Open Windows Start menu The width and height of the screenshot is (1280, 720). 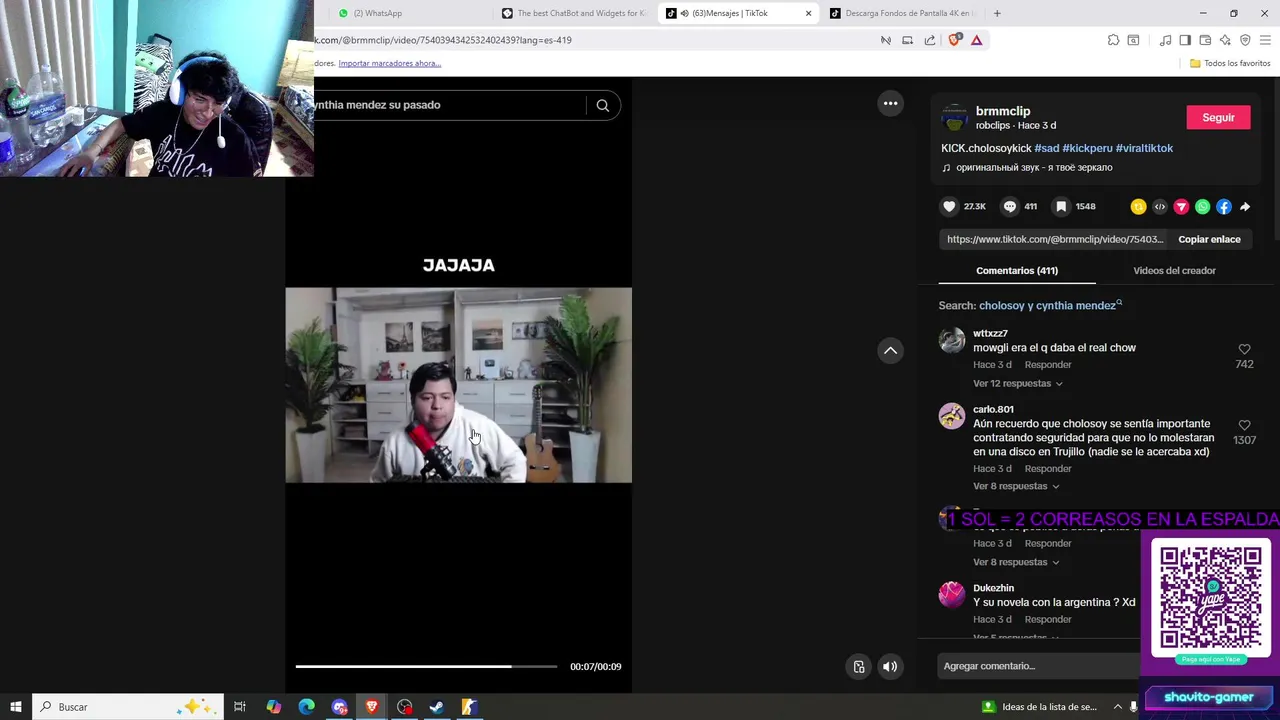[x=16, y=707]
